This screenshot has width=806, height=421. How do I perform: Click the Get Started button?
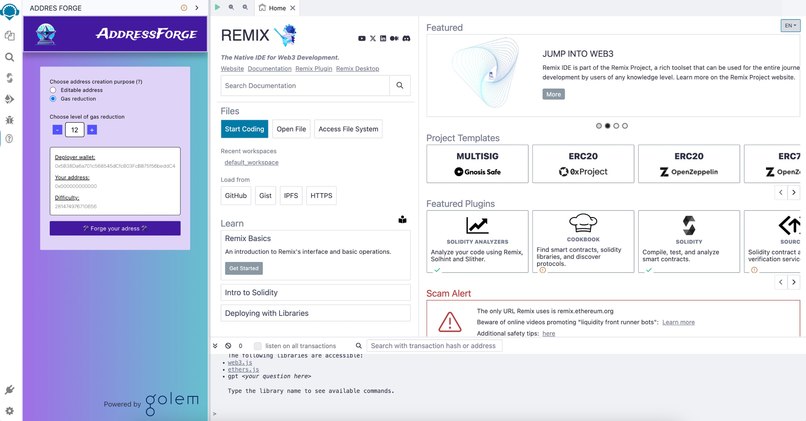244,268
